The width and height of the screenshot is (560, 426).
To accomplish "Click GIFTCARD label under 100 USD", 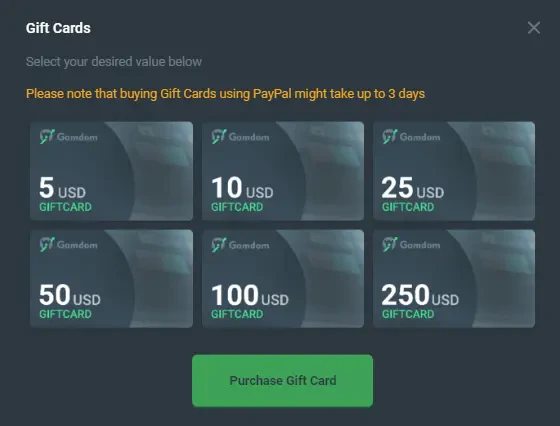I will [237, 314].
